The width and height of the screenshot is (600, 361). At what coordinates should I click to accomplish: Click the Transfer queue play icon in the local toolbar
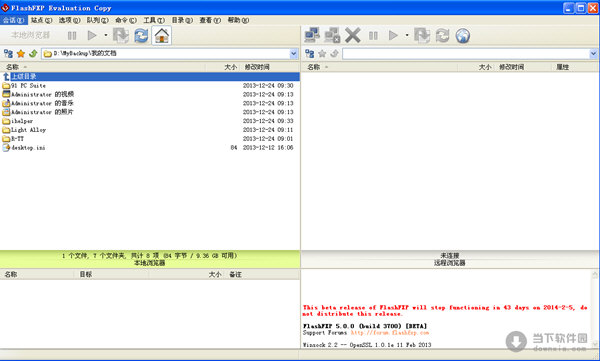92,35
